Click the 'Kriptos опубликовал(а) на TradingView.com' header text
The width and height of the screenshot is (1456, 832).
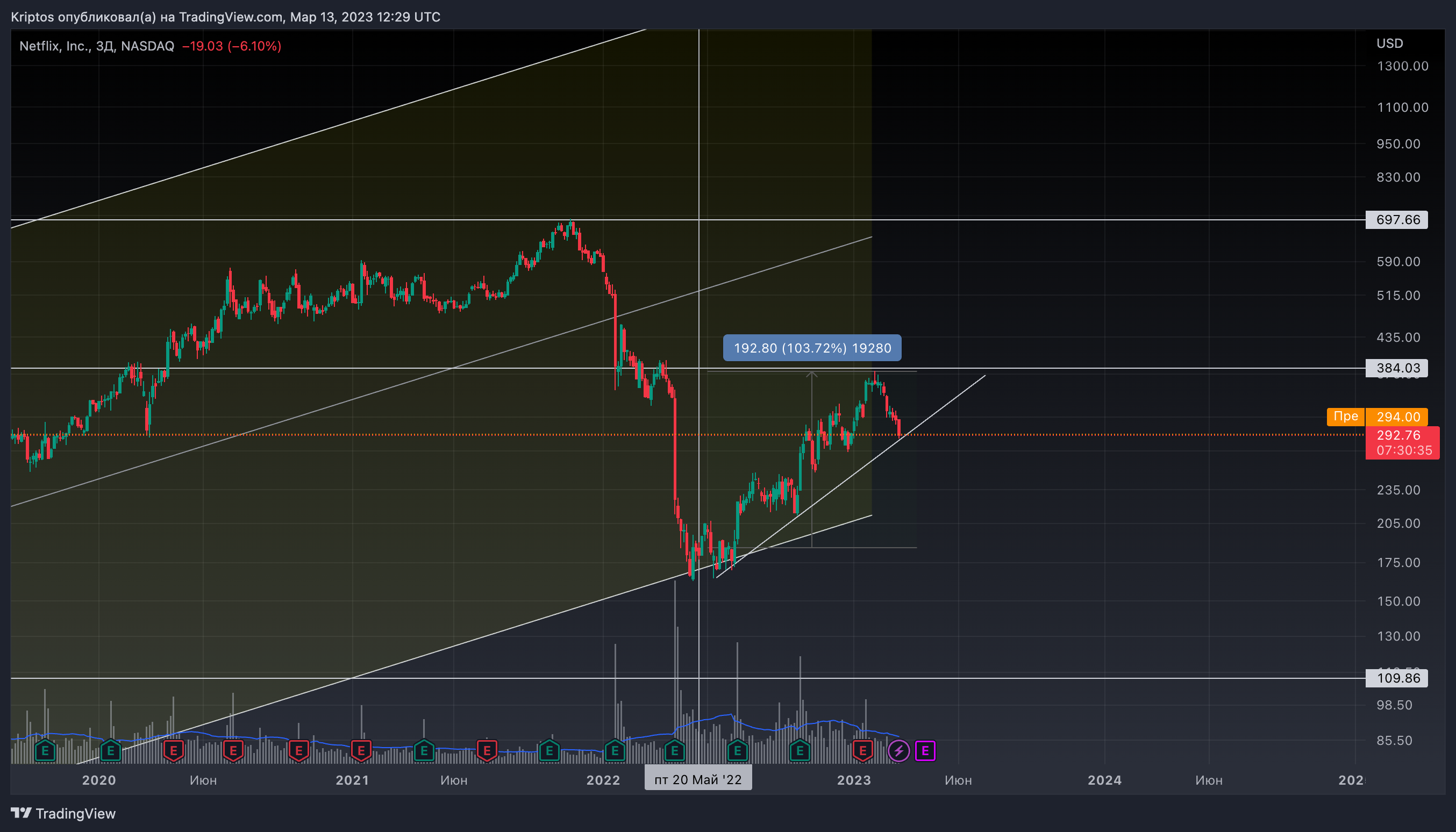coord(147,17)
